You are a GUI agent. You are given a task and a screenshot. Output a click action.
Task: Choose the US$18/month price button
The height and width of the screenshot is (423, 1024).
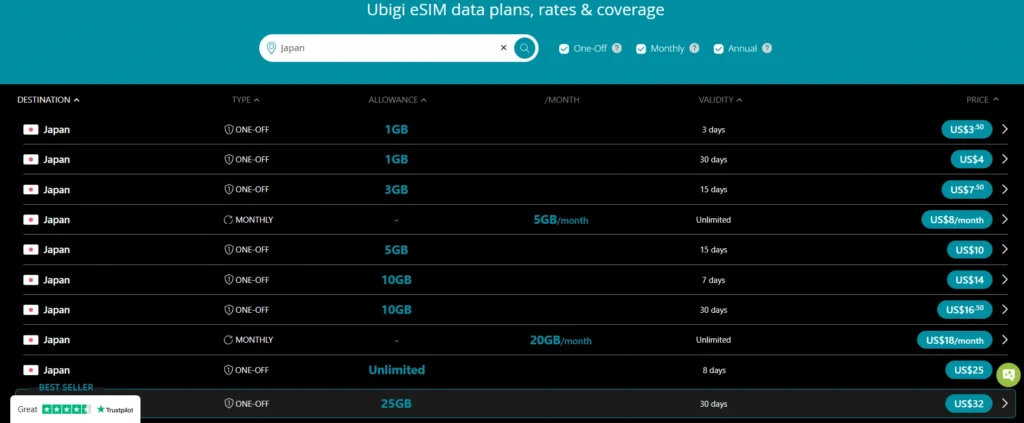click(x=955, y=339)
